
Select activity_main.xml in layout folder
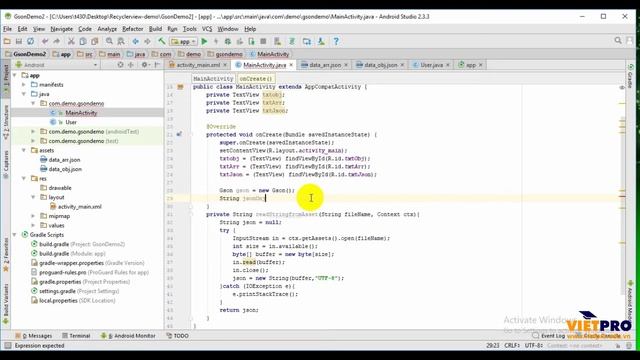pyautogui.click(x=80, y=207)
